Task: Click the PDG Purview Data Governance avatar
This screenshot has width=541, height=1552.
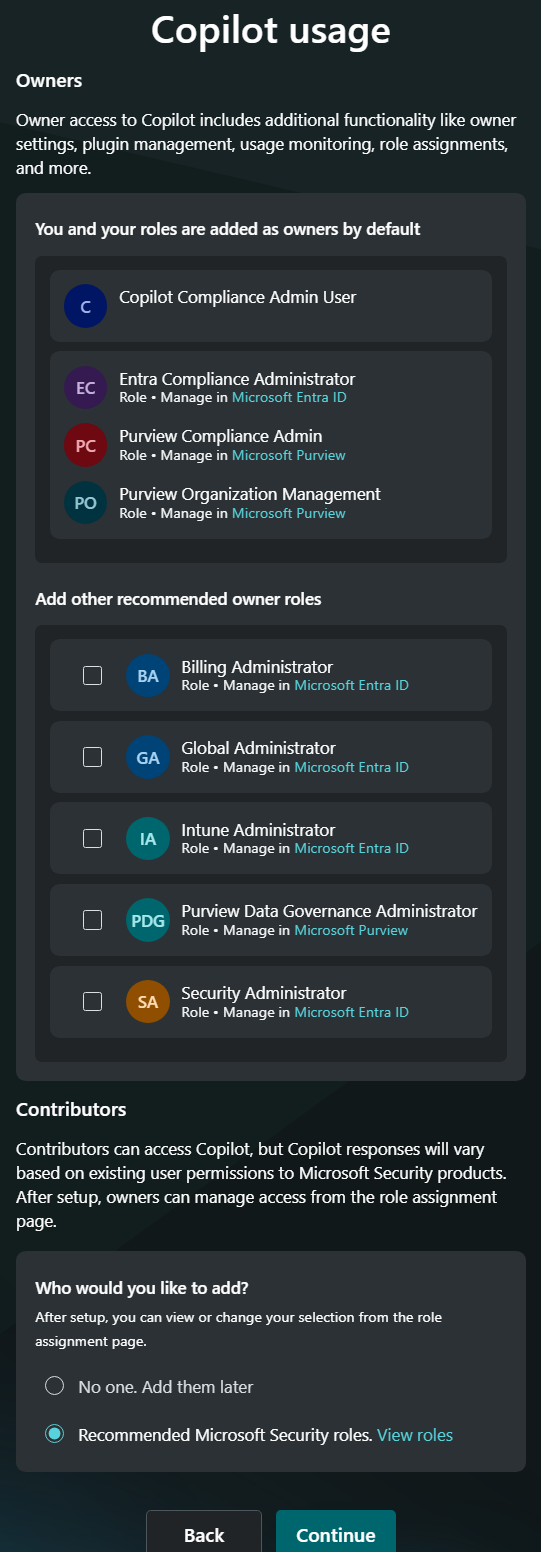Action: [x=148, y=920]
